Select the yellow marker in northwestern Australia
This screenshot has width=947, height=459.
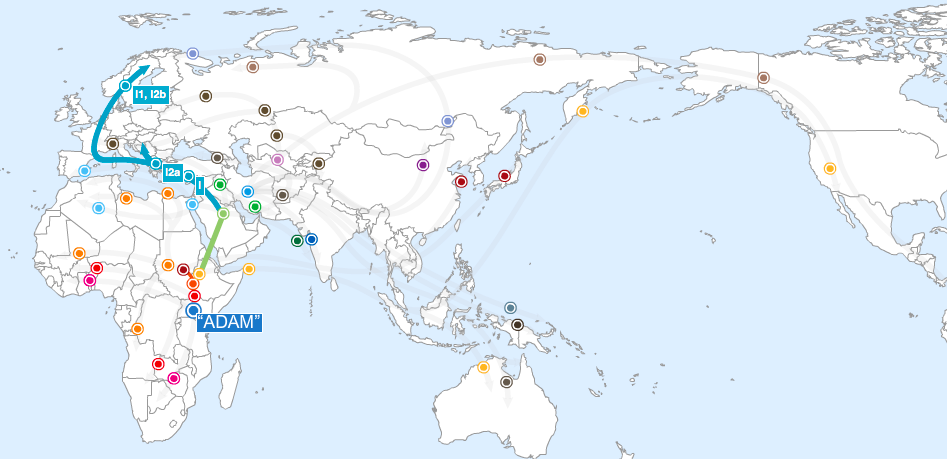point(483,367)
